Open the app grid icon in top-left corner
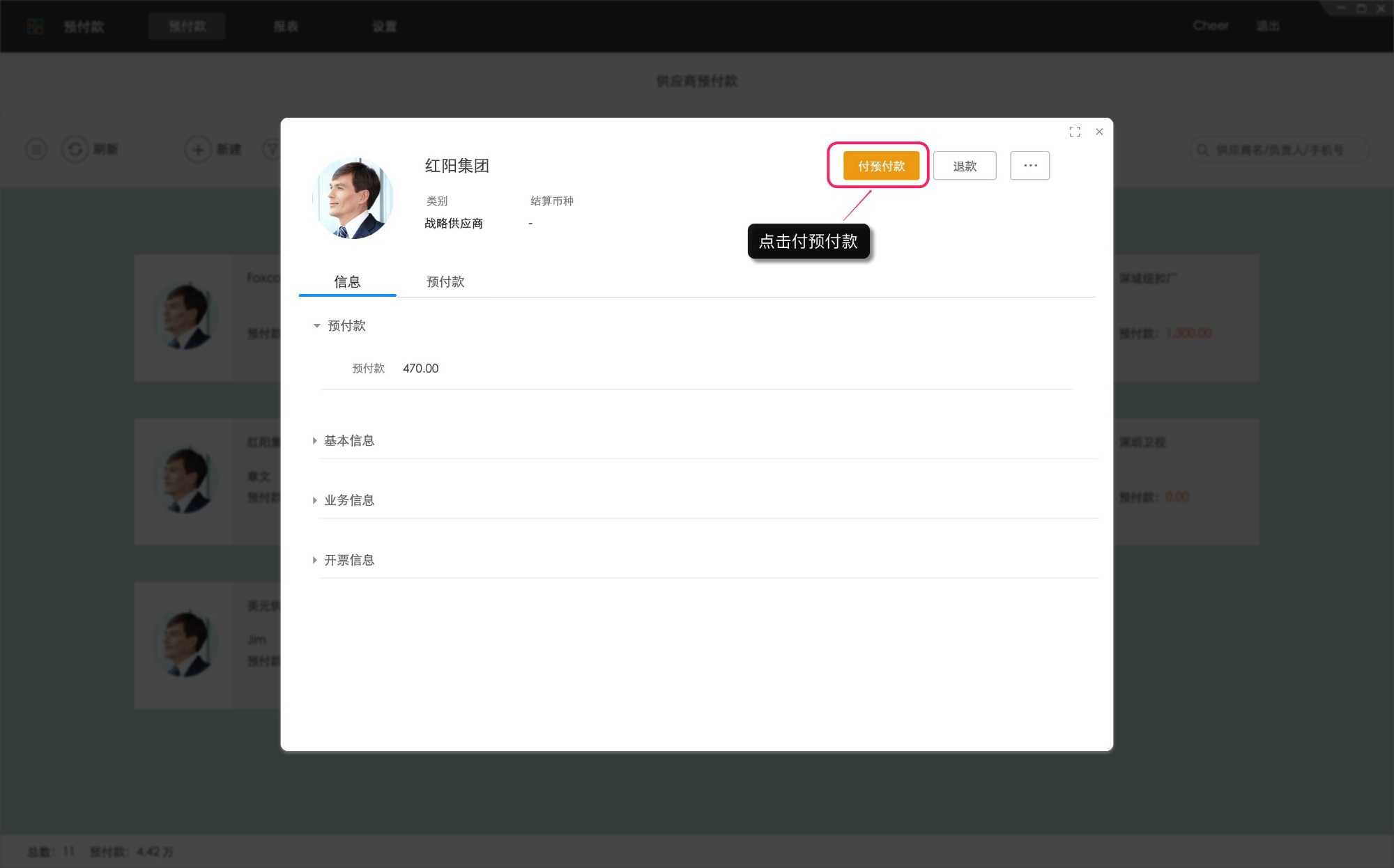Image resolution: width=1394 pixels, height=868 pixels. tap(34, 26)
